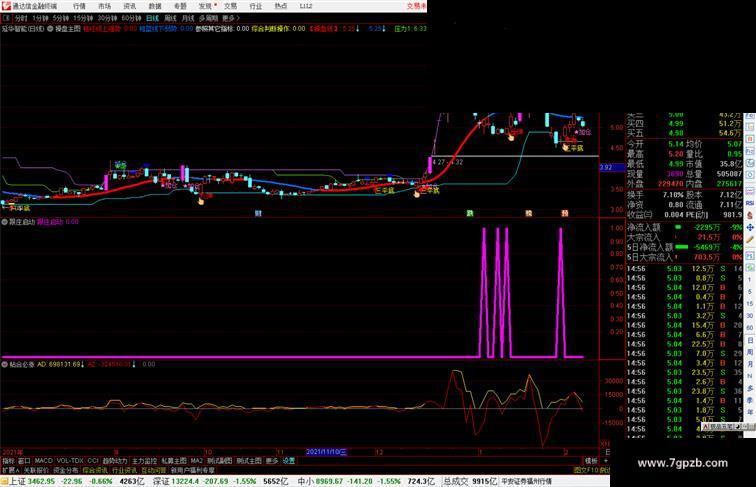The height and width of the screenshot is (487, 756).
Task: Switch chart to 60分钟 period
Action: [x=131, y=18]
